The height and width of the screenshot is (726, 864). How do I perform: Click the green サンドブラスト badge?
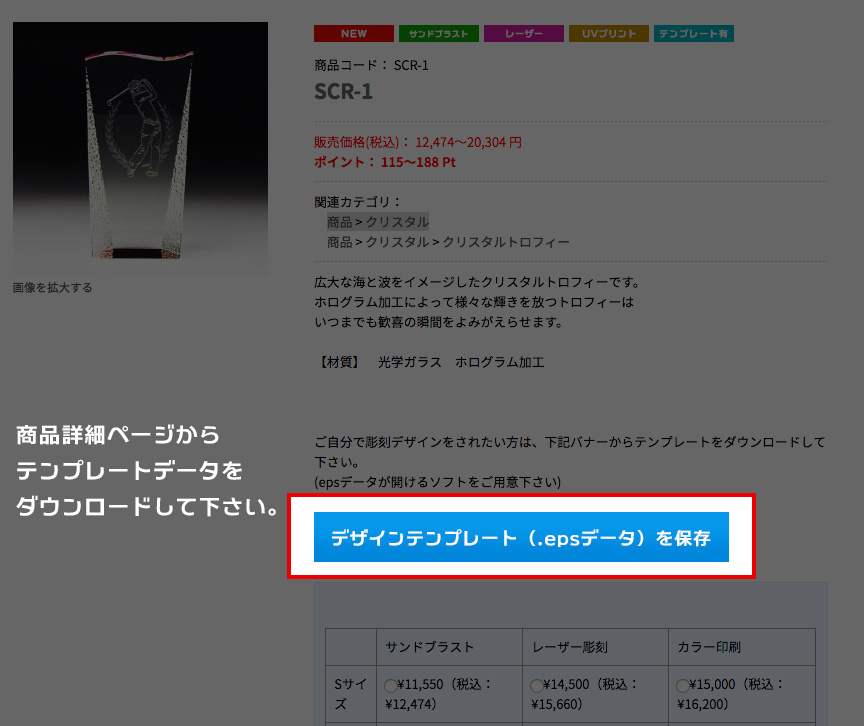(439, 34)
